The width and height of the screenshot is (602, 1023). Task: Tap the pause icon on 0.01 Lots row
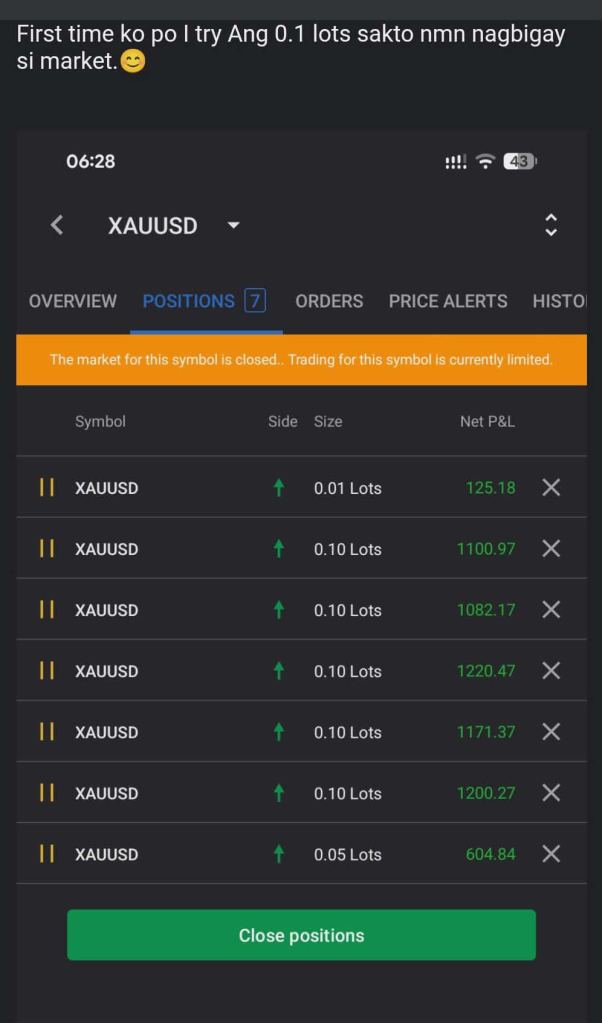click(x=46, y=488)
